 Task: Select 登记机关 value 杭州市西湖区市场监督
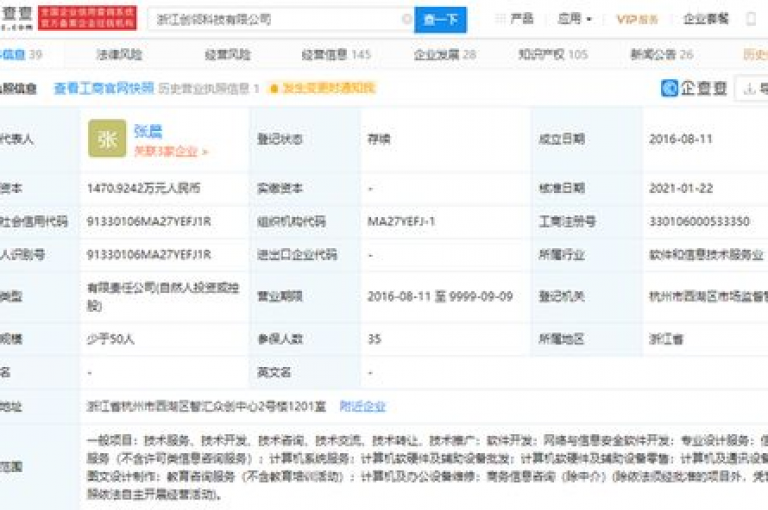coord(708,296)
